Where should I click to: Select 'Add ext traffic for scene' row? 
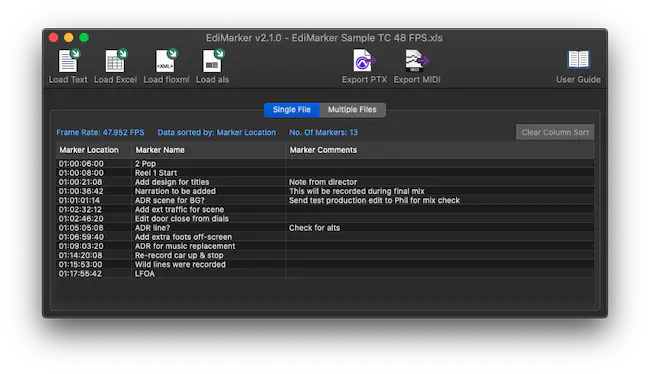pyautogui.click(x=325, y=209)
